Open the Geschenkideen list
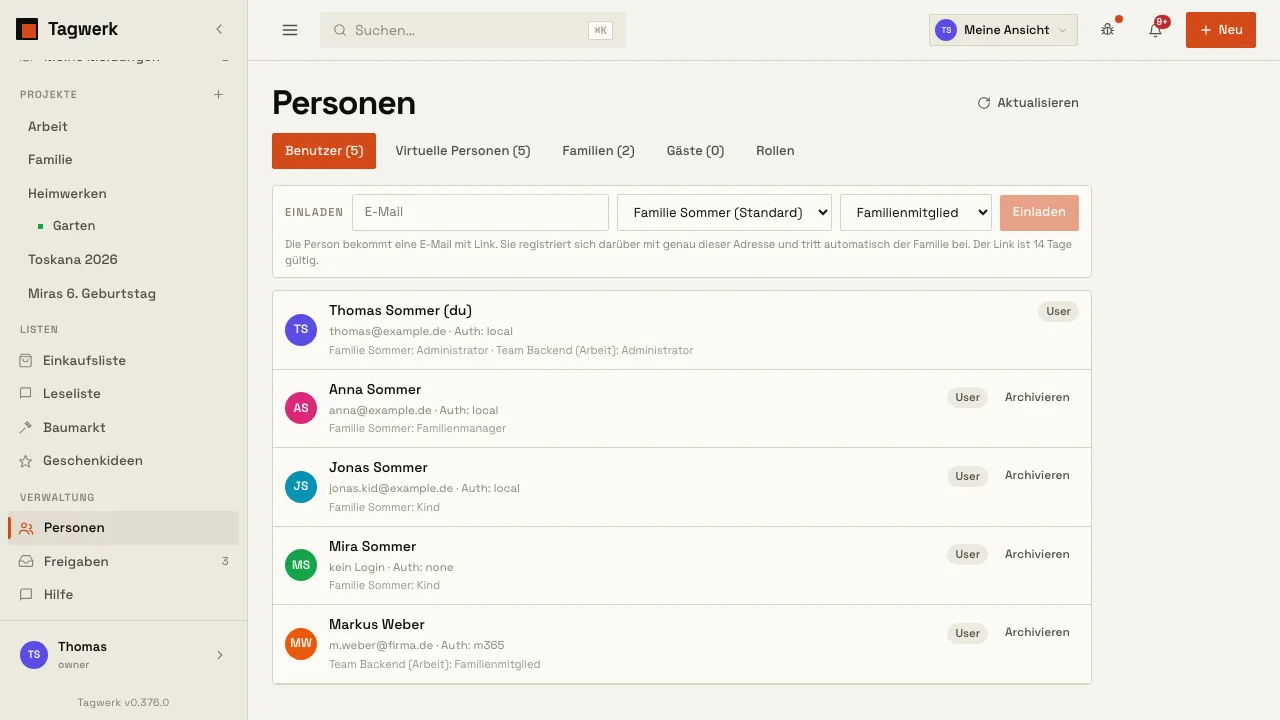Viewport: 1280px width, 720px height. point(123,461)
